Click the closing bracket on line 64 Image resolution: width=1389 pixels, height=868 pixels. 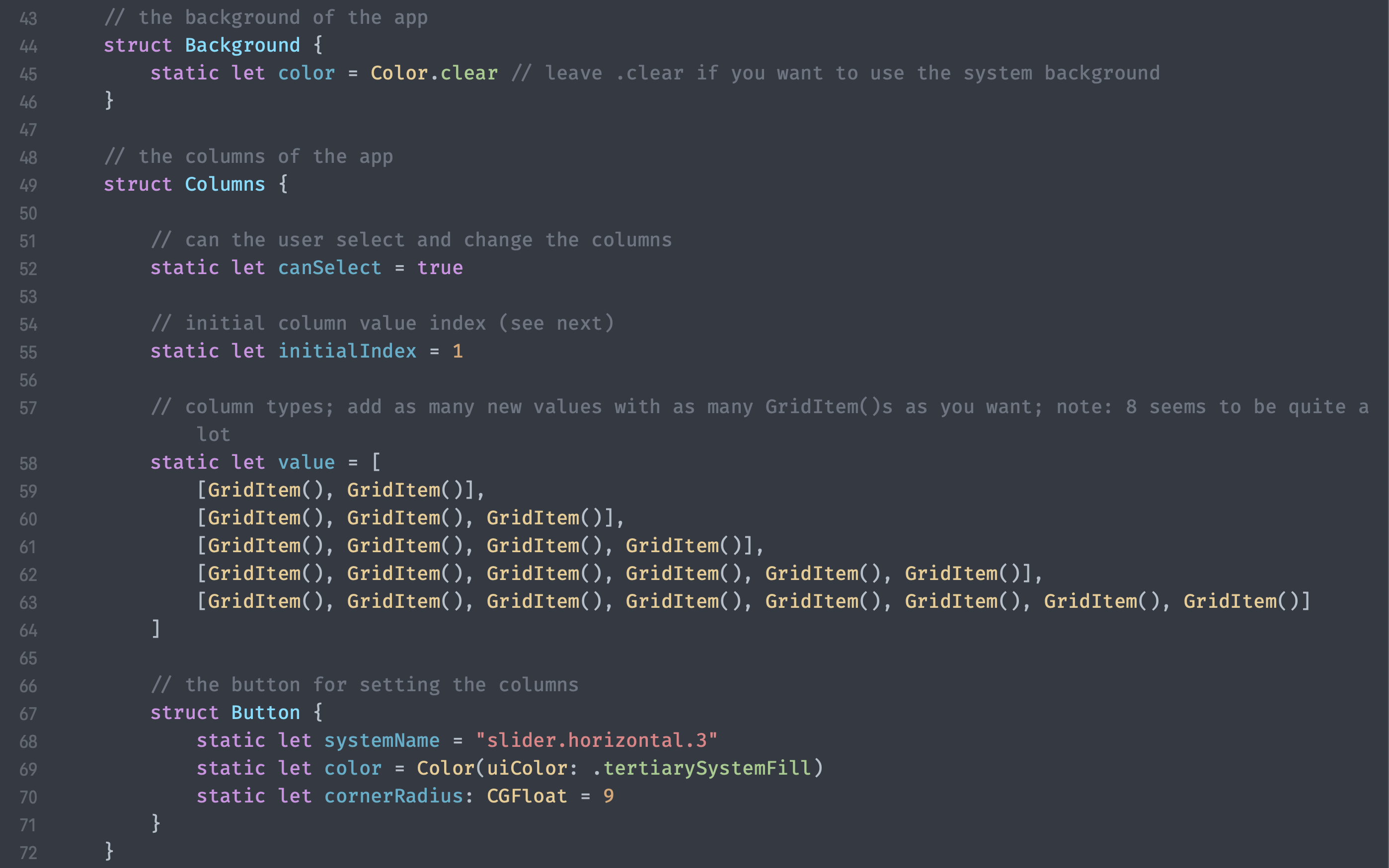point(155,629)
